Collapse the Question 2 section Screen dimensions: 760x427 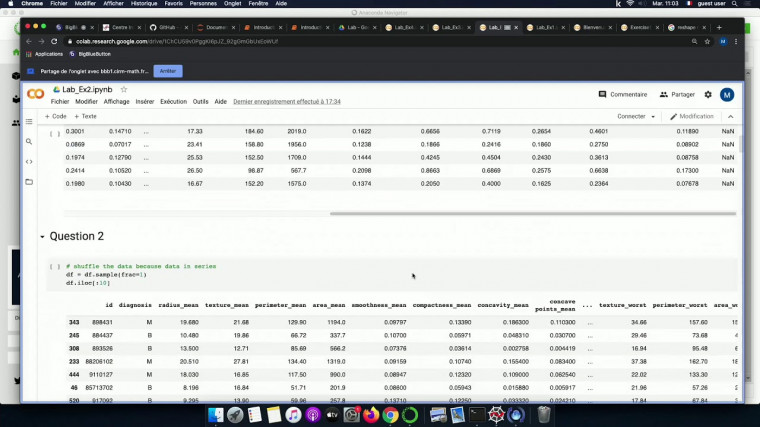tap(42, 237)
